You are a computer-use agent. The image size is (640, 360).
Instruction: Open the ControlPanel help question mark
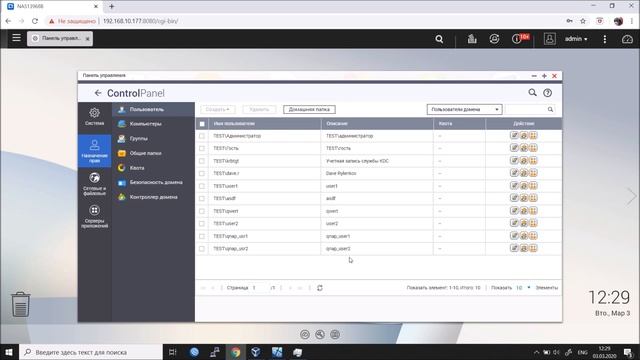pyautogui.click(x=547, y=93)
